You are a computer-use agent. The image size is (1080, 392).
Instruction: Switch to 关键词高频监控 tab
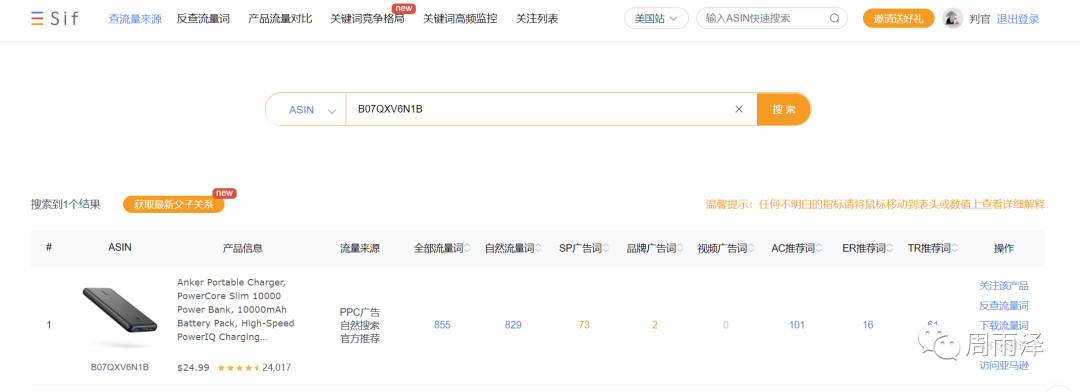pyautogui.click(x=460, y=19)
